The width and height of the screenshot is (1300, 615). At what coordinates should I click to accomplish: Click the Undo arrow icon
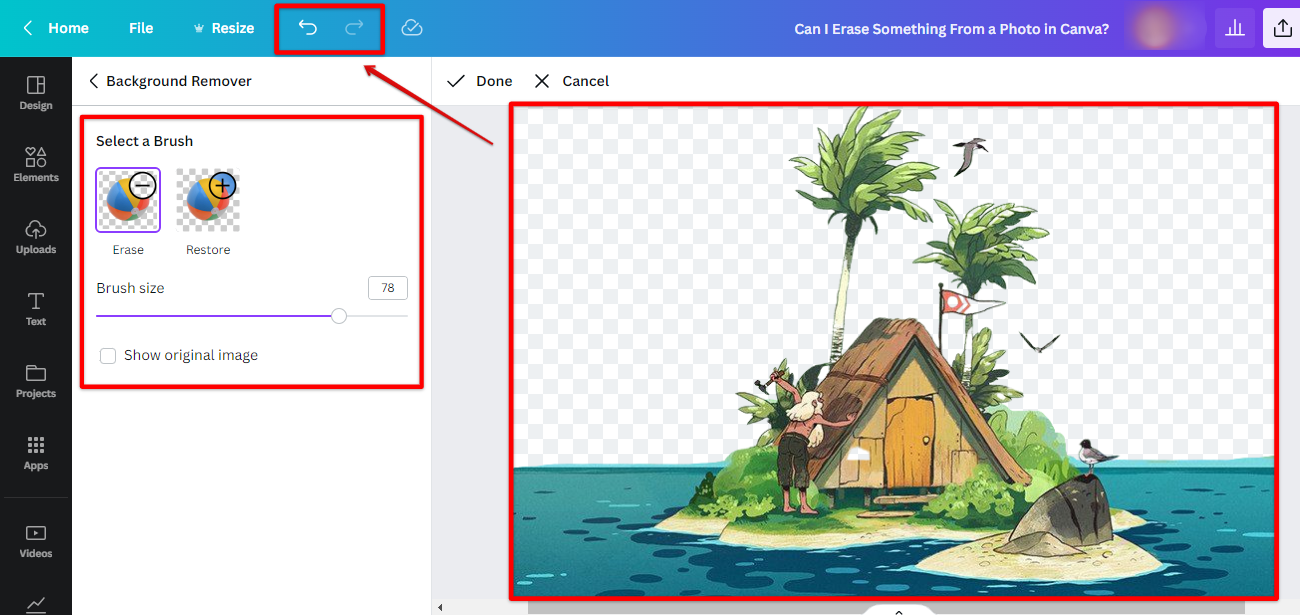[308, 28]
